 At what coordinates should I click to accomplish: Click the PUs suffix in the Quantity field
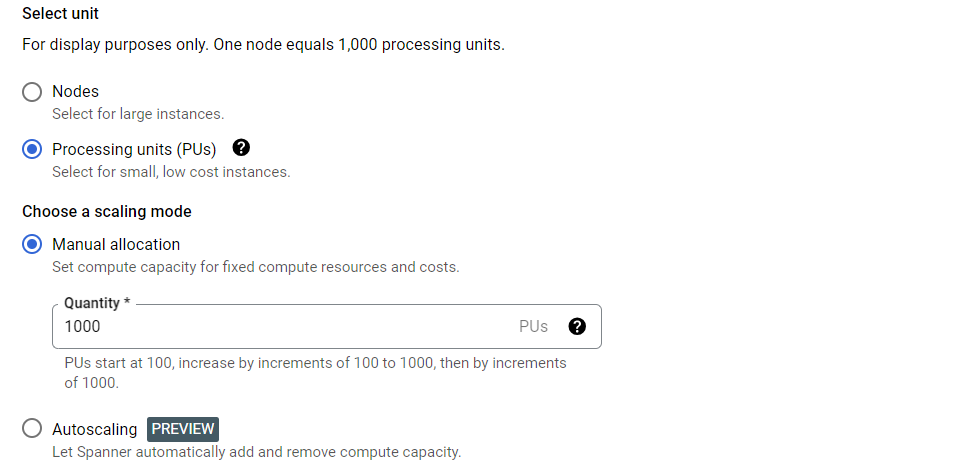point(533,326)
